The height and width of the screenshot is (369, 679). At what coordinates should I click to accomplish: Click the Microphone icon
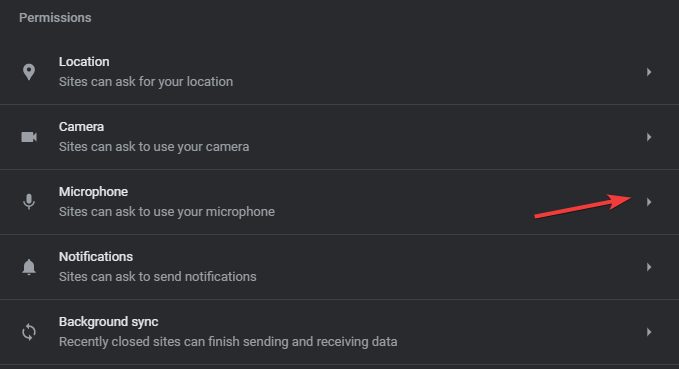pyautogui.click(x=29, y=202)
